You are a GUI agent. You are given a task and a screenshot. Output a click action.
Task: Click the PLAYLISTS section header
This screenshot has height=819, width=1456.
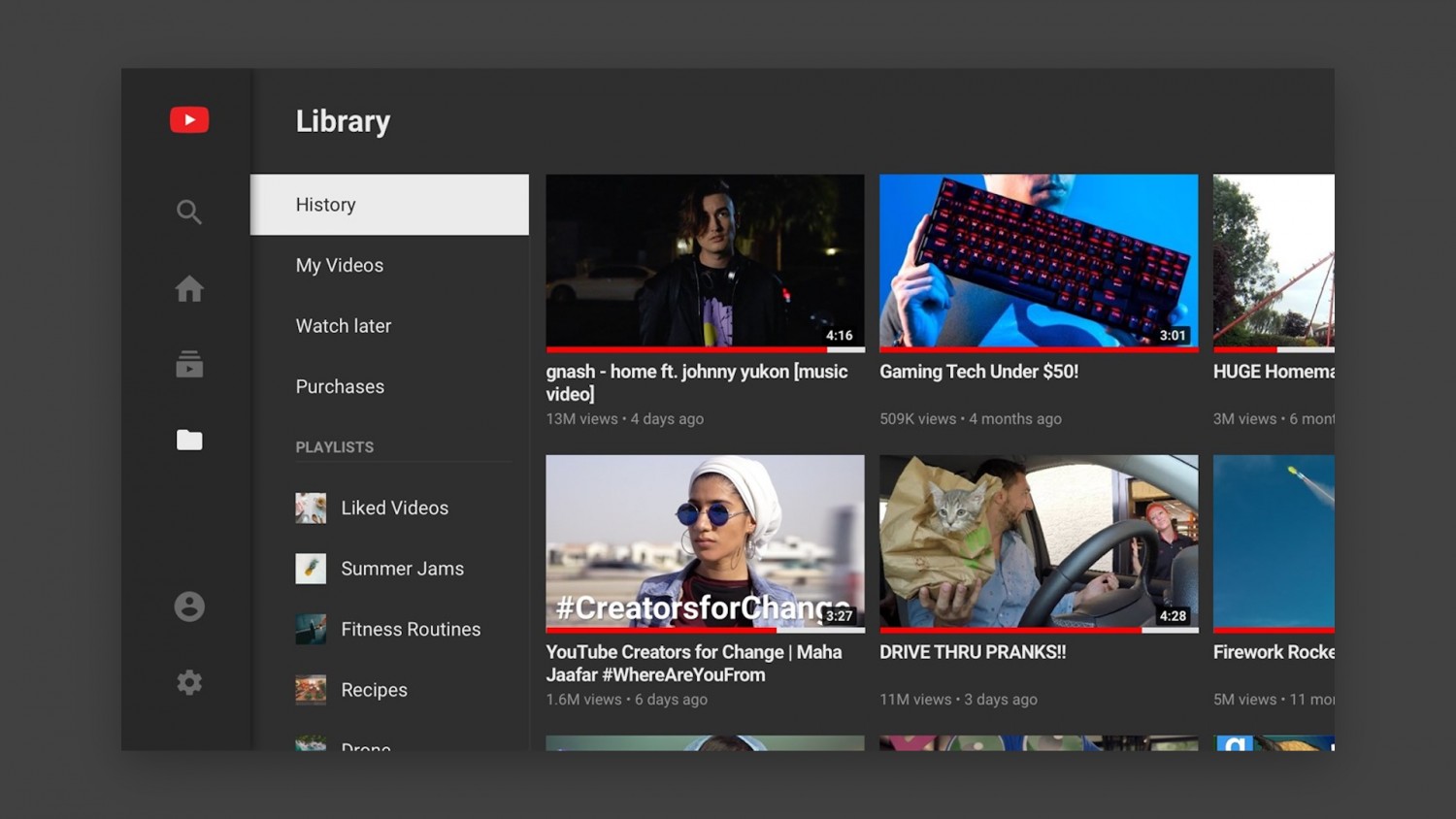pos(334,447)
